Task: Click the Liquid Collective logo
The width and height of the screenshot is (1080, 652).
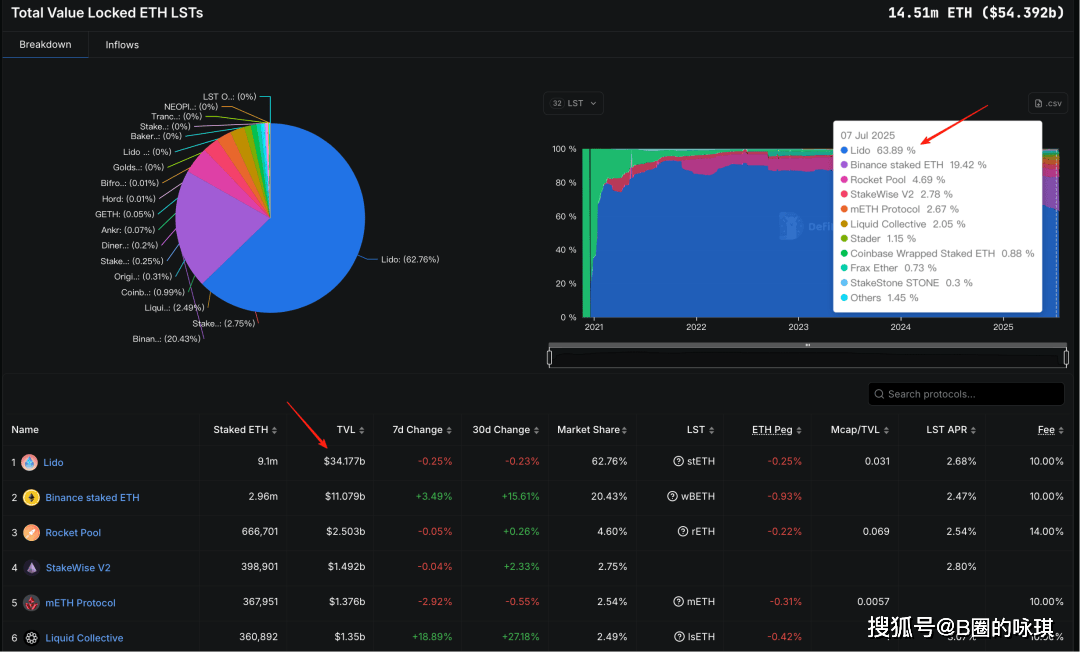Action: (x=31, y=638)
